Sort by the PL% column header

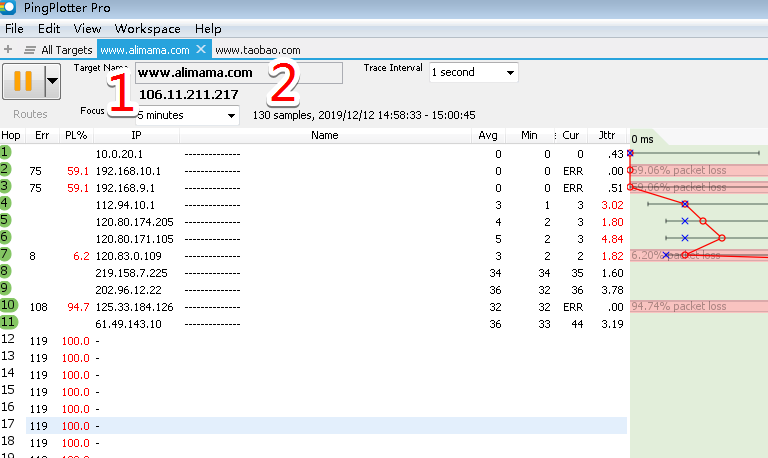click(x=76, y=136)
